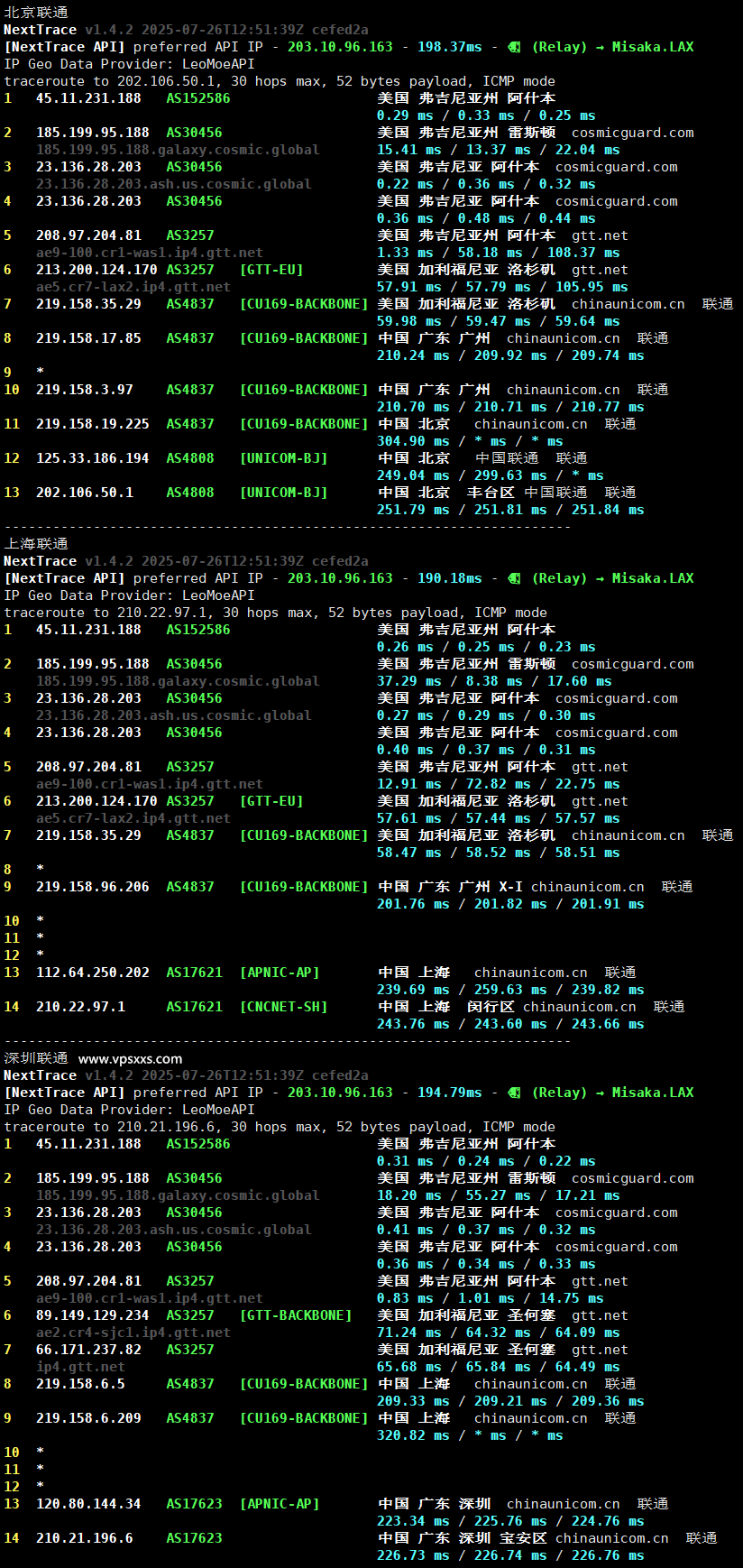Image resolution: width=743 pixels, height=1568 pixels.
Task: Select the 深圳联通 section heading
Action: click(x=36, y=1058)
